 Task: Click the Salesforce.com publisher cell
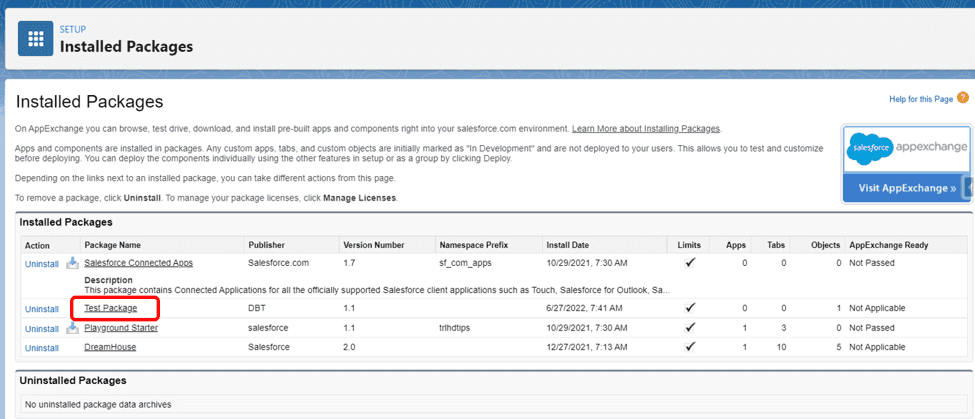point(278,263)
